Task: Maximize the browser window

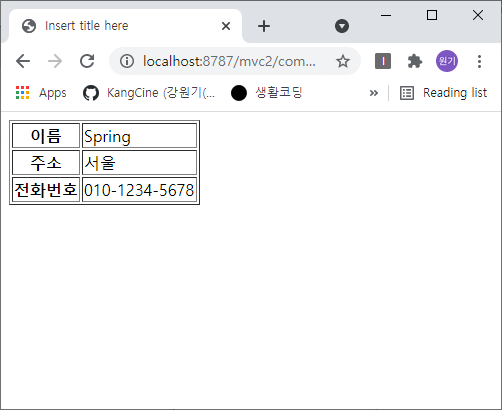Action: [x=432, y=15]
